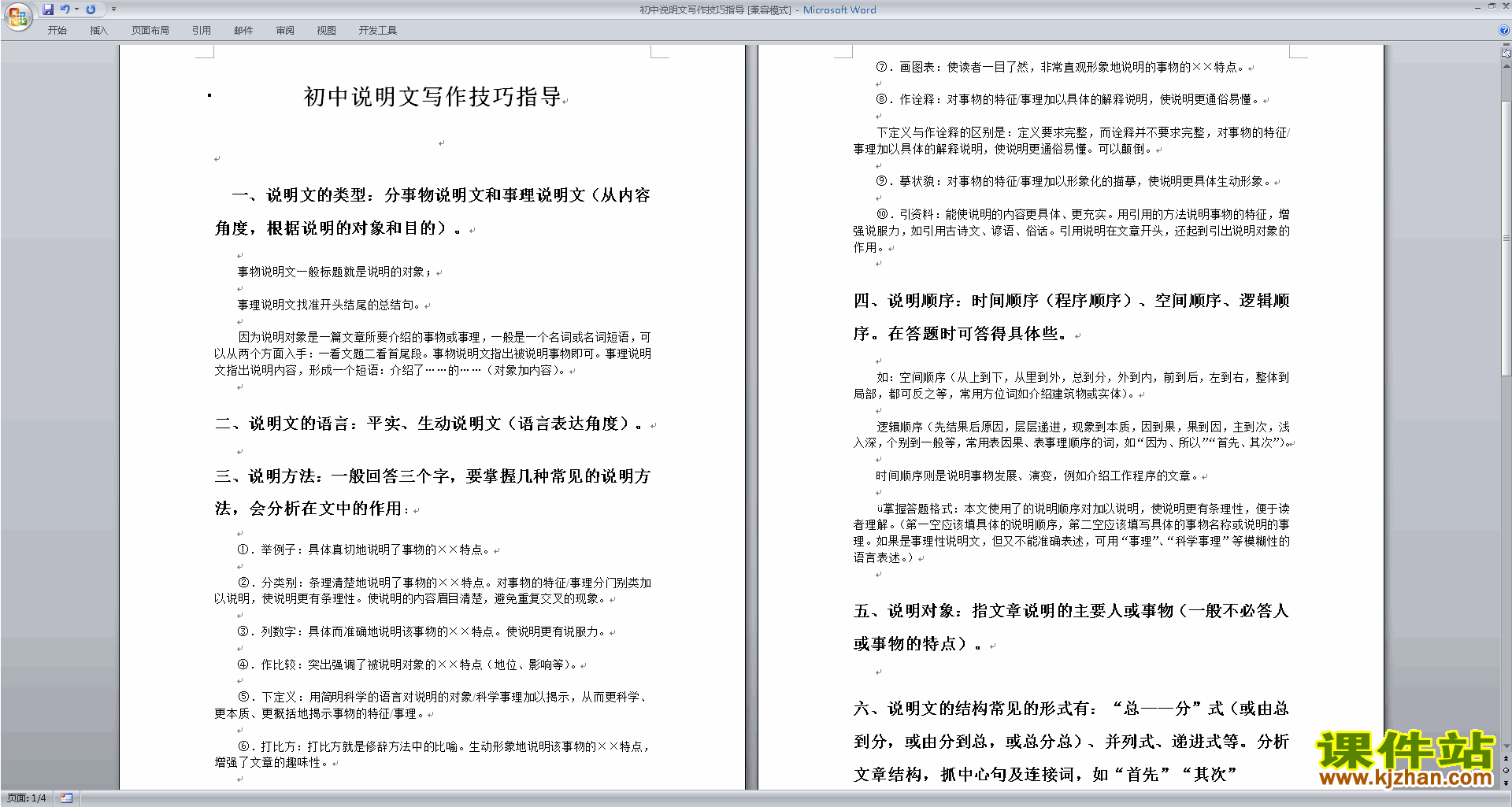Viewport: 1512px width, 807px height.
Task: Click the previous page browse button
Action: [1506, 758]
